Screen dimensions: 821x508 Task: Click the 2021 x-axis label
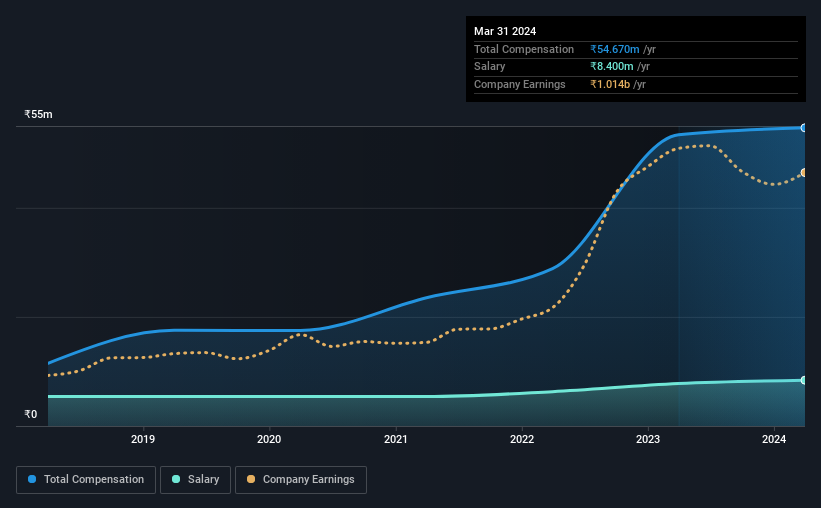pyautogui.click(x=395, y=439)
